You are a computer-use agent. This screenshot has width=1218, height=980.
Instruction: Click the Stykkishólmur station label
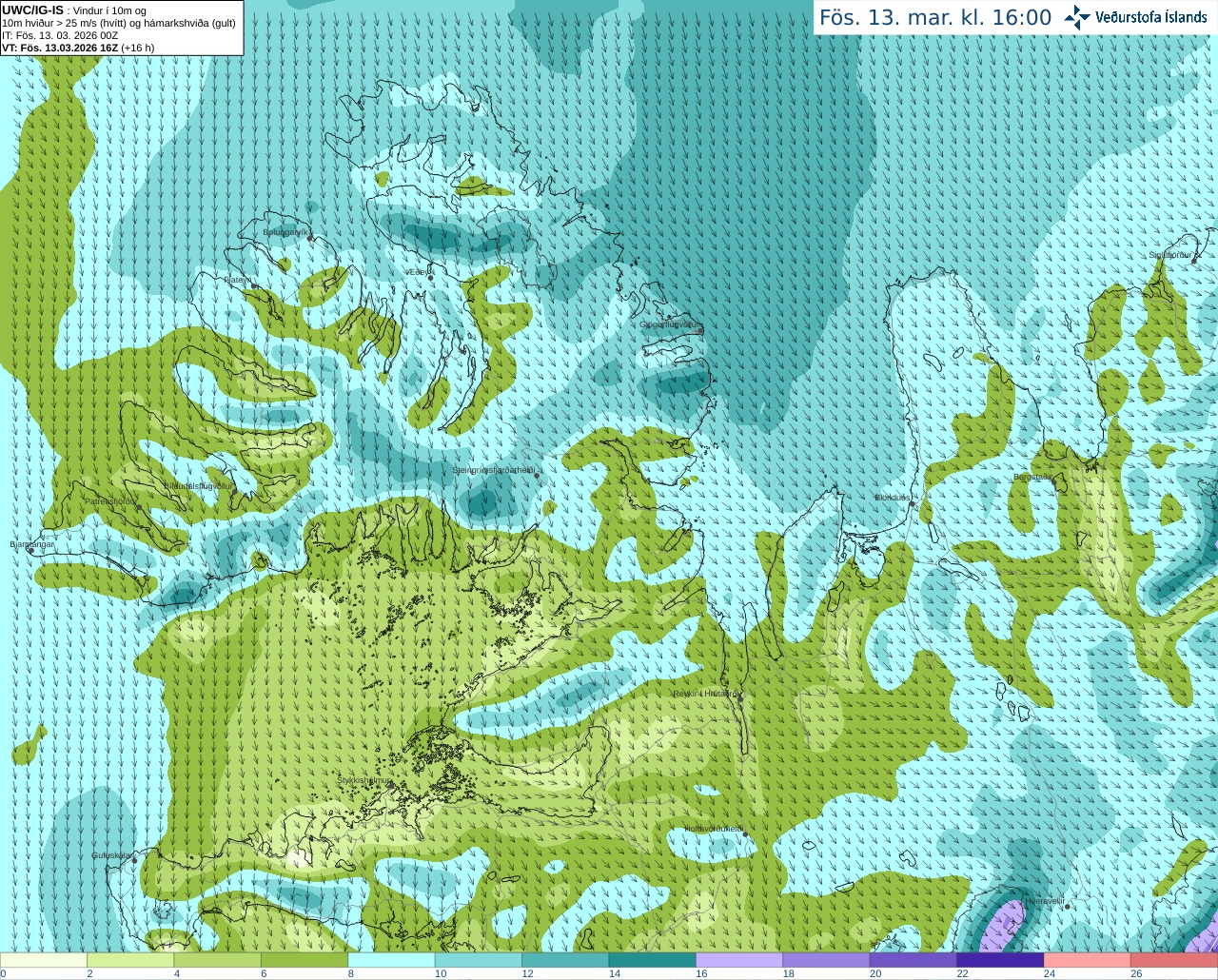coord(364,780)
